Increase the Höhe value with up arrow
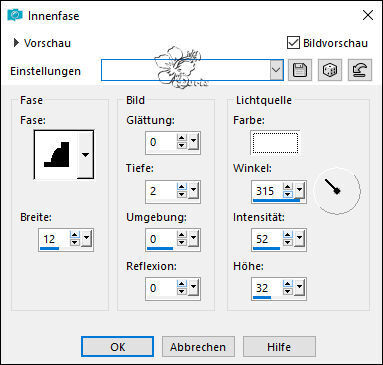 click(288, 284)
